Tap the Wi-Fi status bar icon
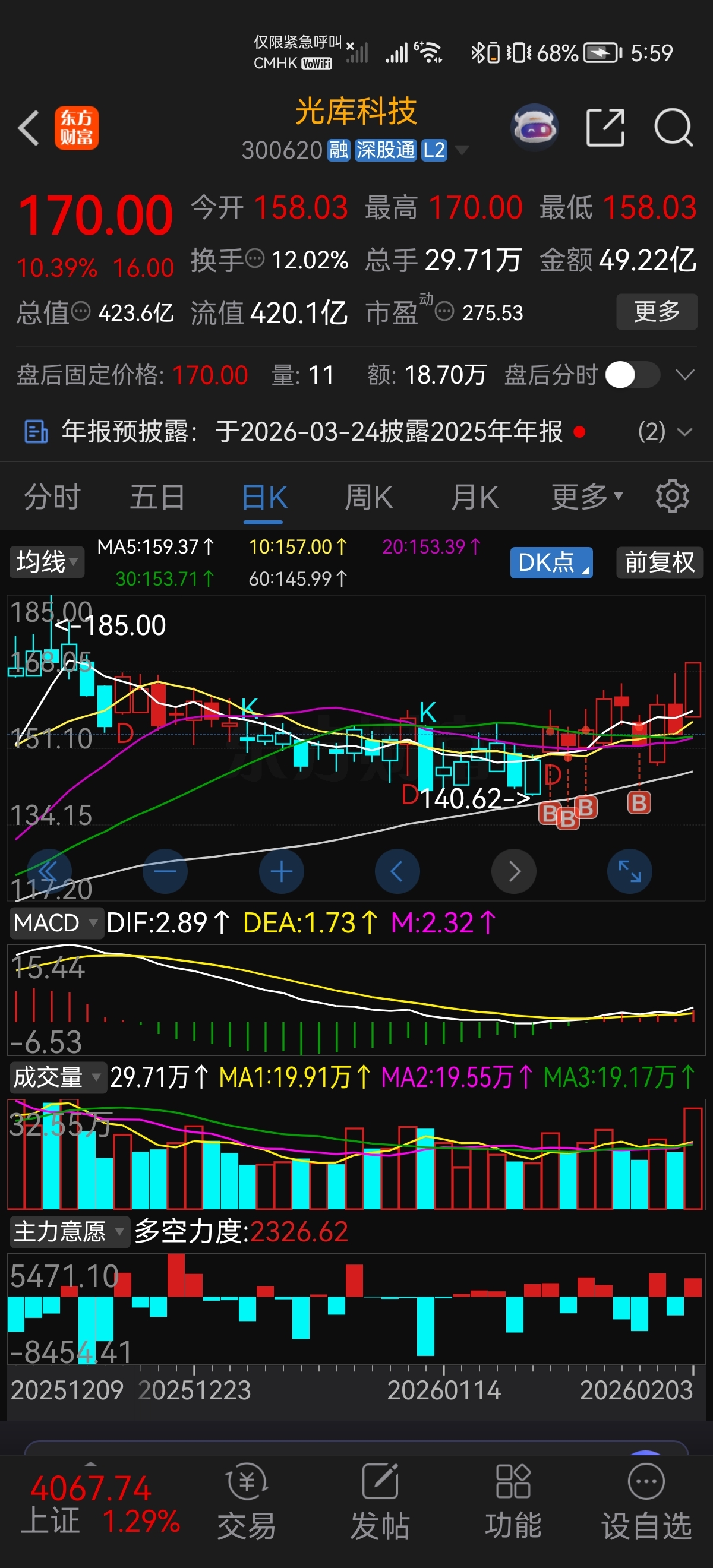 click(428, 52)
